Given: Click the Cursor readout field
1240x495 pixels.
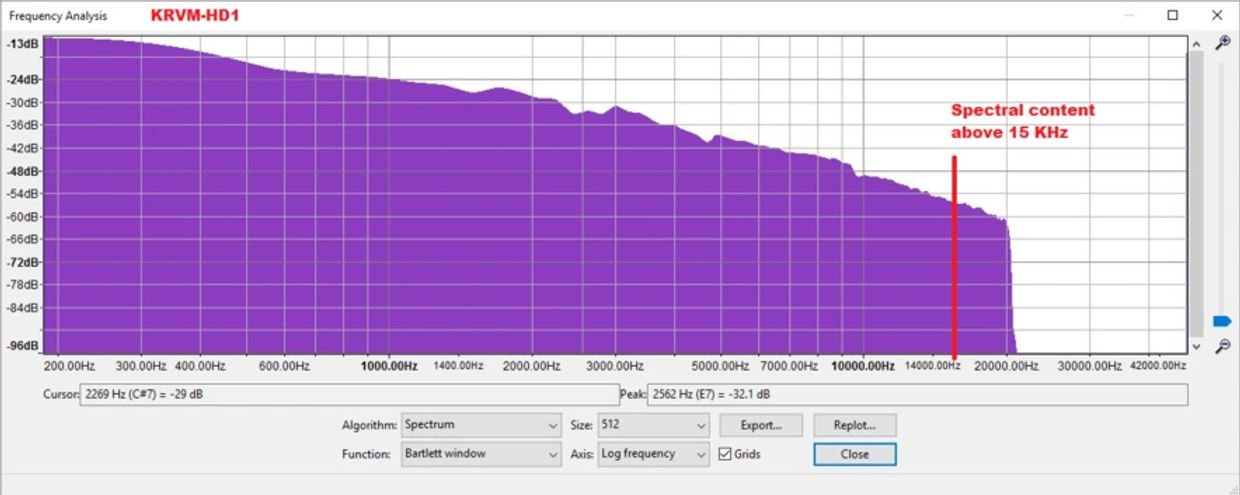Looking at the screenshot, I should coord(348,394).
